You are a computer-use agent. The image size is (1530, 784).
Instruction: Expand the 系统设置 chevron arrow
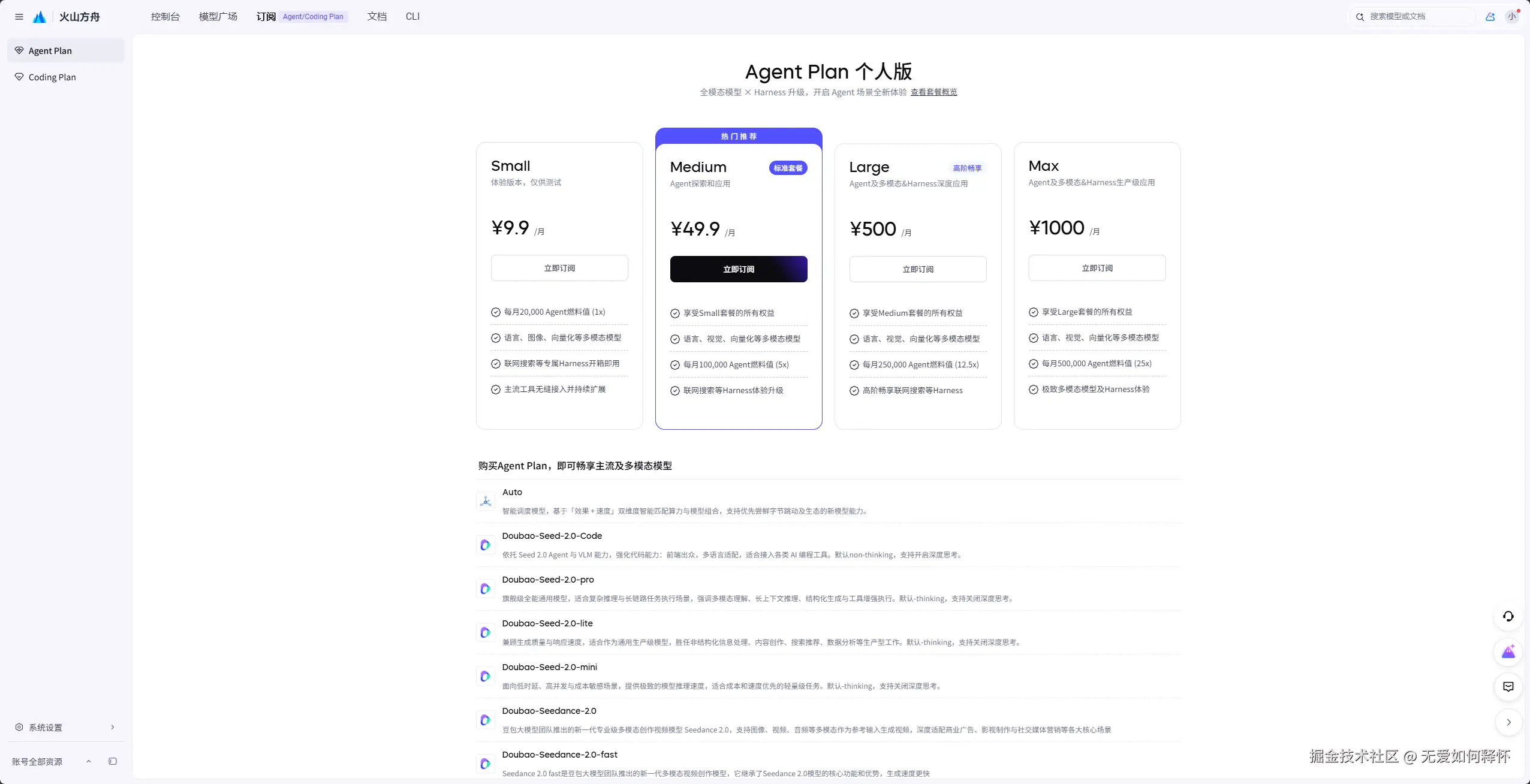pyautogui.click(x=113, y=727)
